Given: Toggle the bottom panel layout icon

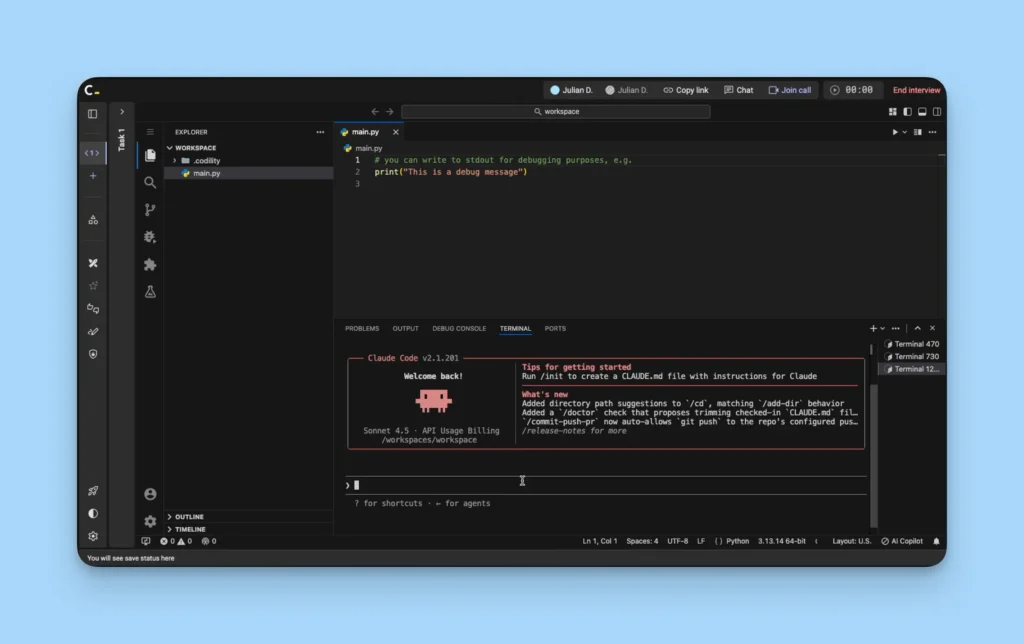Looking at the screenshot, I should pos(922,112).
